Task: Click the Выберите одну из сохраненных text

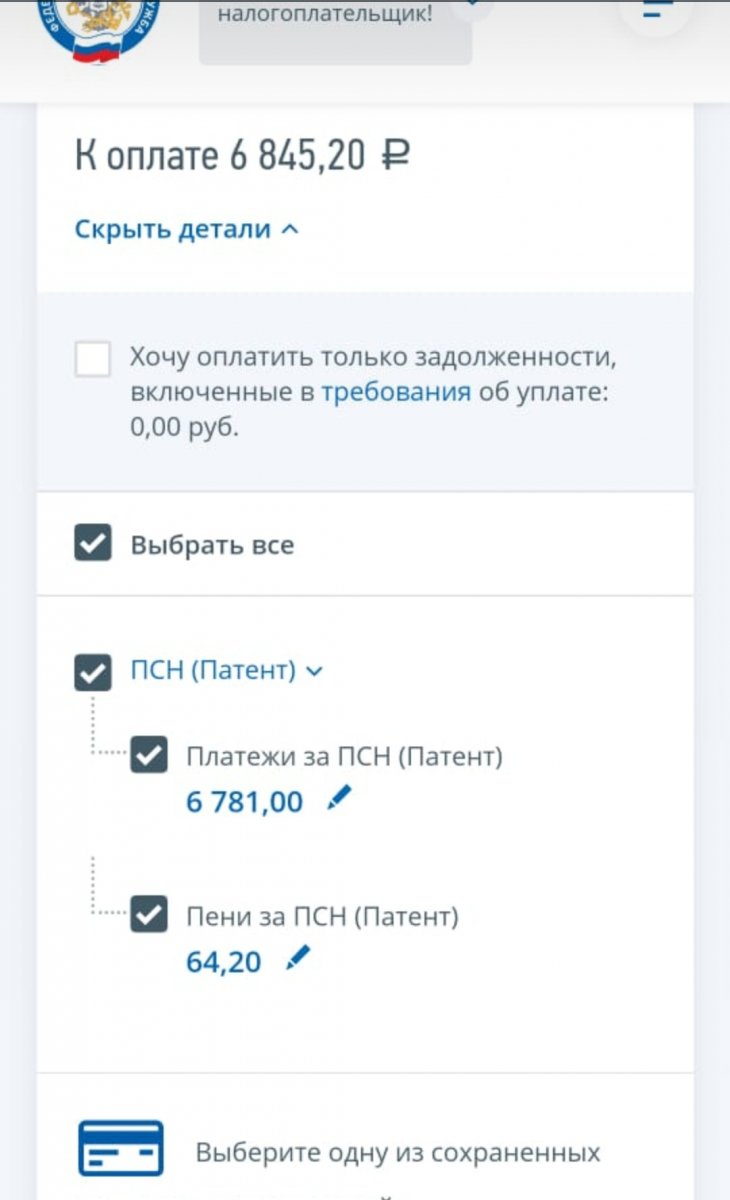Action: coord(398,1152)
